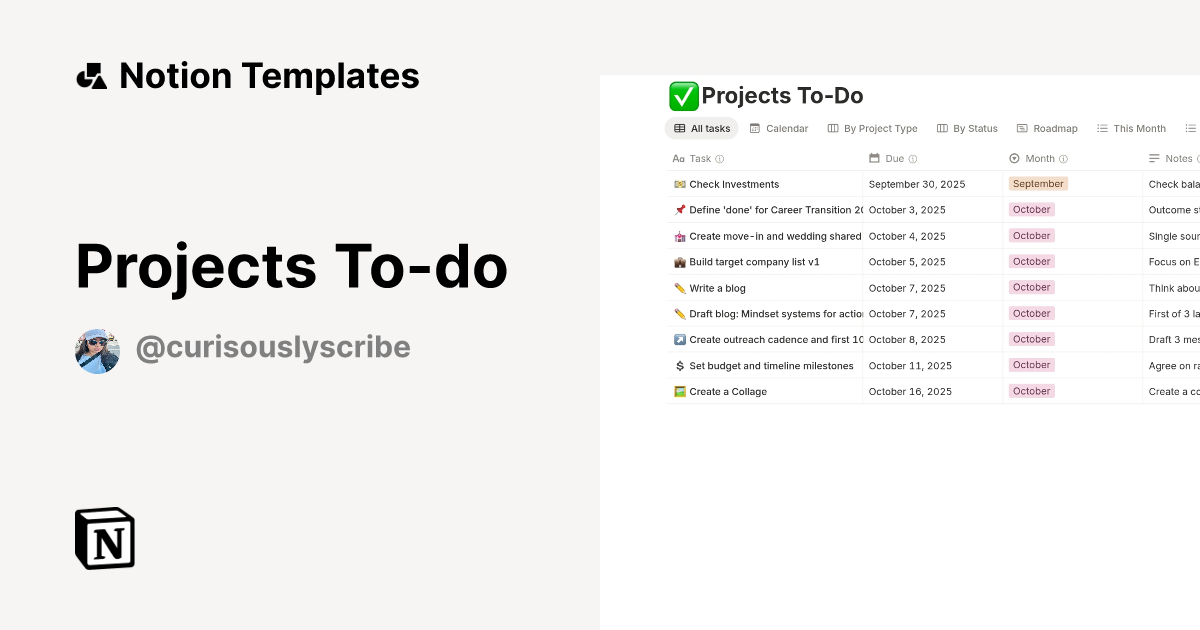Click the info circle beside the Task header
This screenshot has width=1200, height=630.
coord(720,158)
